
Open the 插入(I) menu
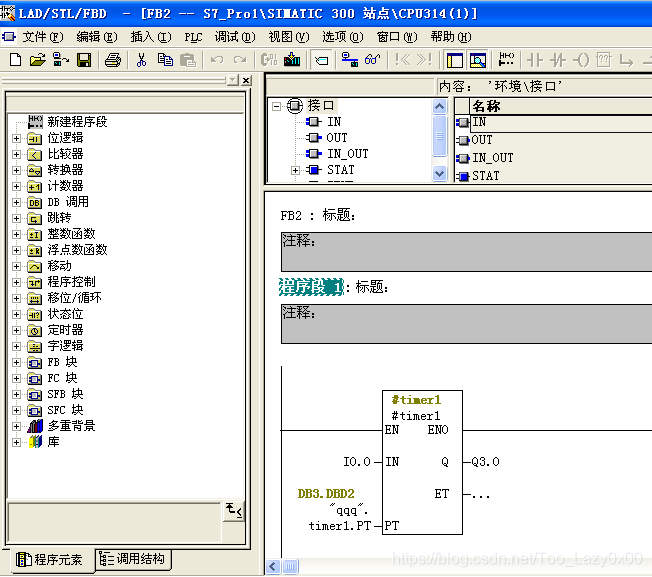pyautogui.click(x=151, y=37)
